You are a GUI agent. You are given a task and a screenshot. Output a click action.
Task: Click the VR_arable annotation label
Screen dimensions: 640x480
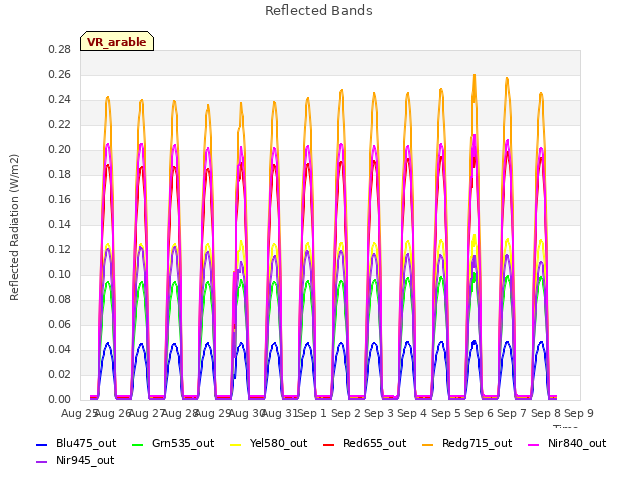[x=117, y=42]
